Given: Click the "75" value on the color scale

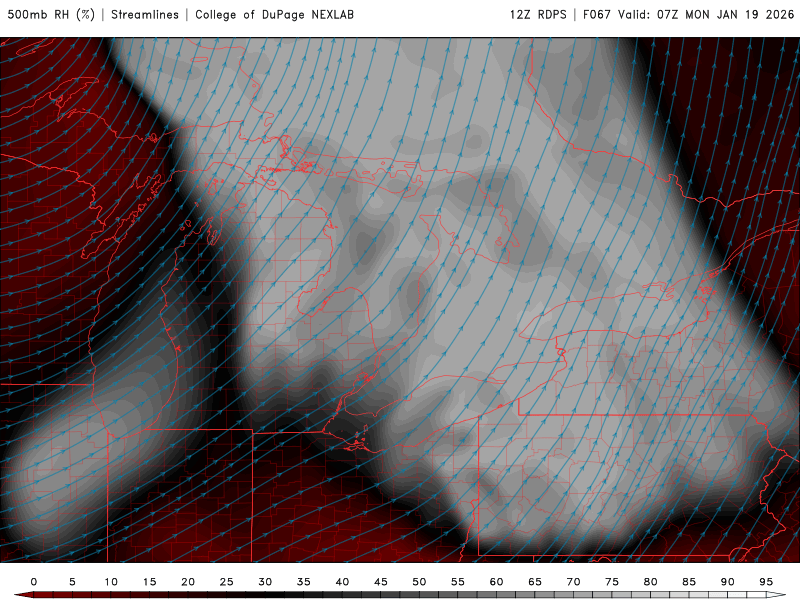Looking at the screenshot, I should pyautogui.click(x=612, y=582).
